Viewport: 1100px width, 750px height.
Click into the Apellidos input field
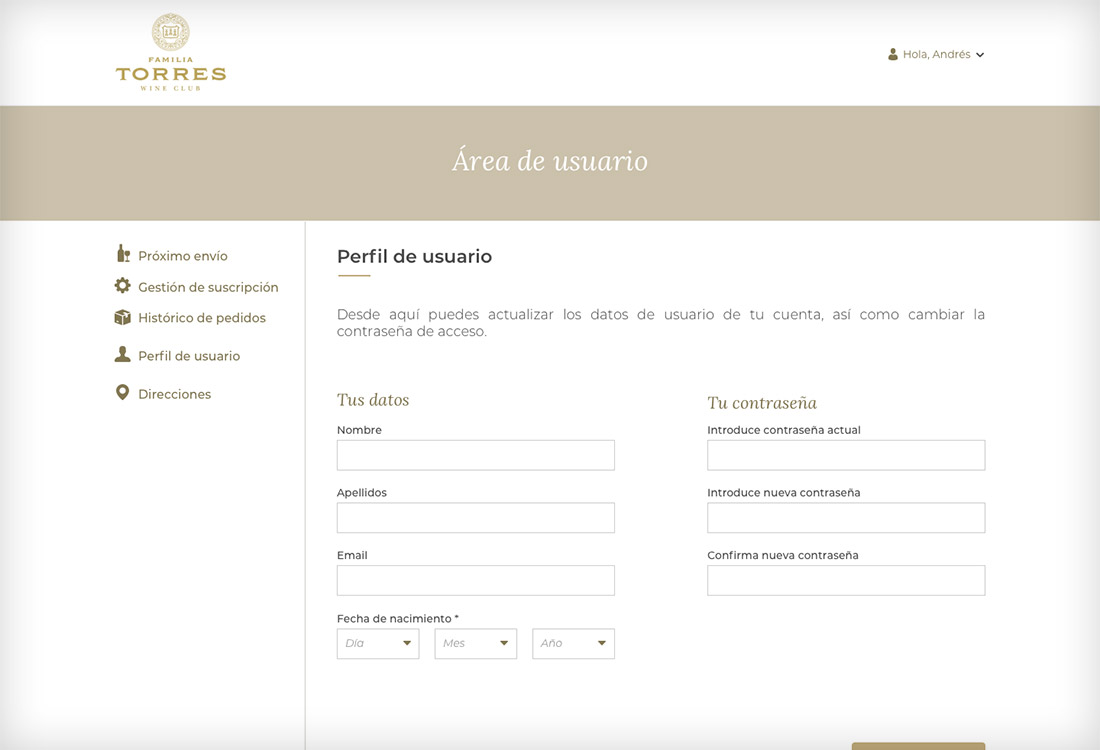point(475,518)
